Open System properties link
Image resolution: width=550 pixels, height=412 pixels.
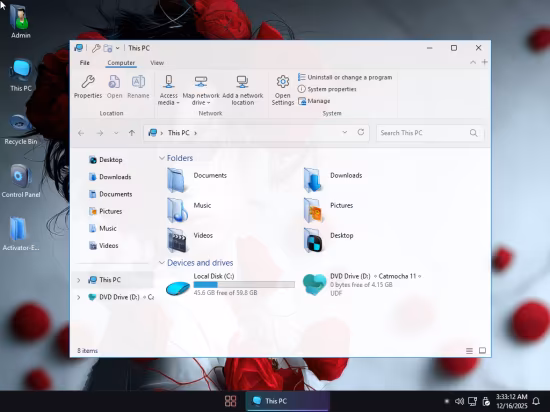pyautogui.click(x=327, y=89)
